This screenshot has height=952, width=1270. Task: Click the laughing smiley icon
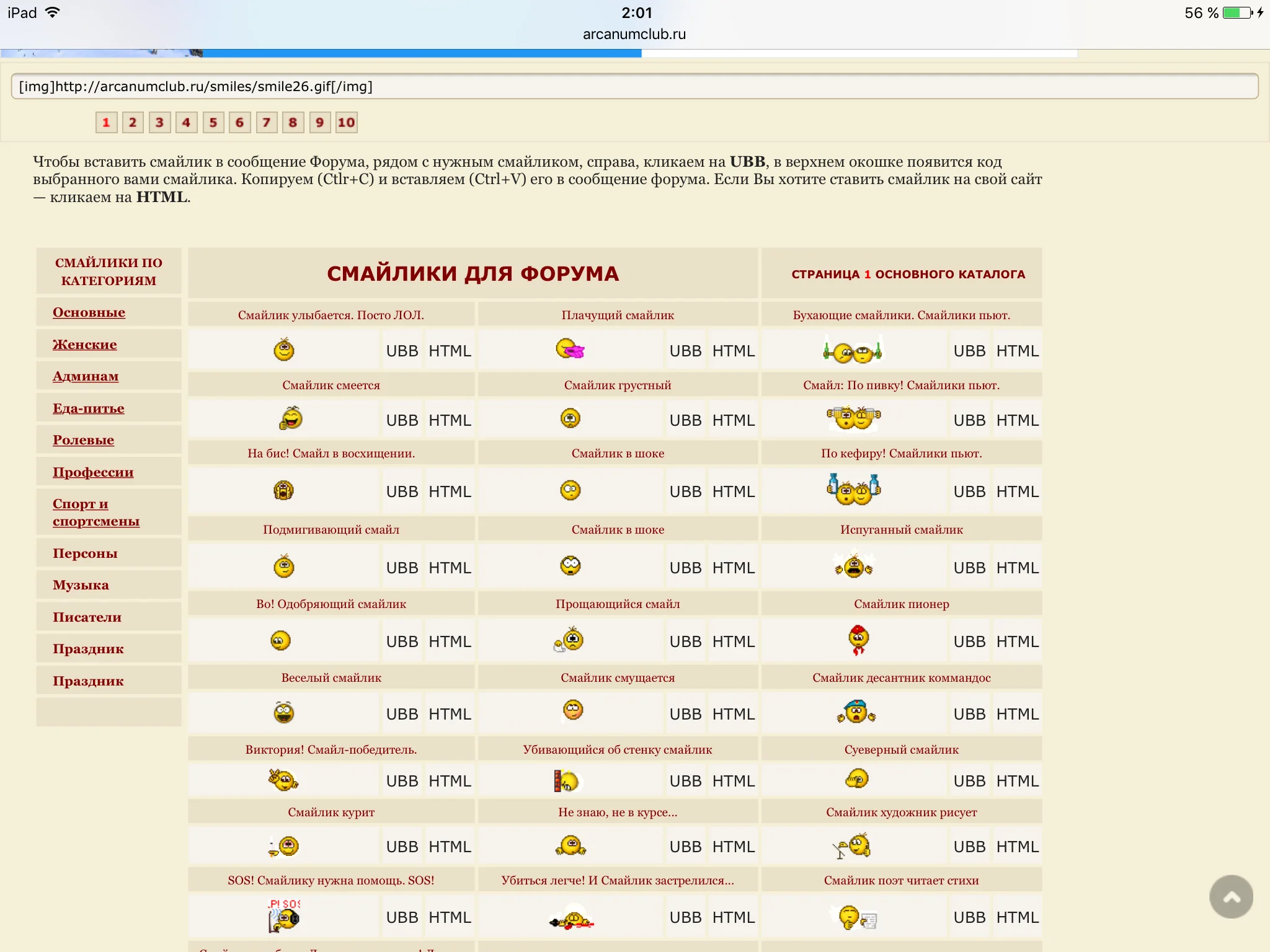point(290,419)
